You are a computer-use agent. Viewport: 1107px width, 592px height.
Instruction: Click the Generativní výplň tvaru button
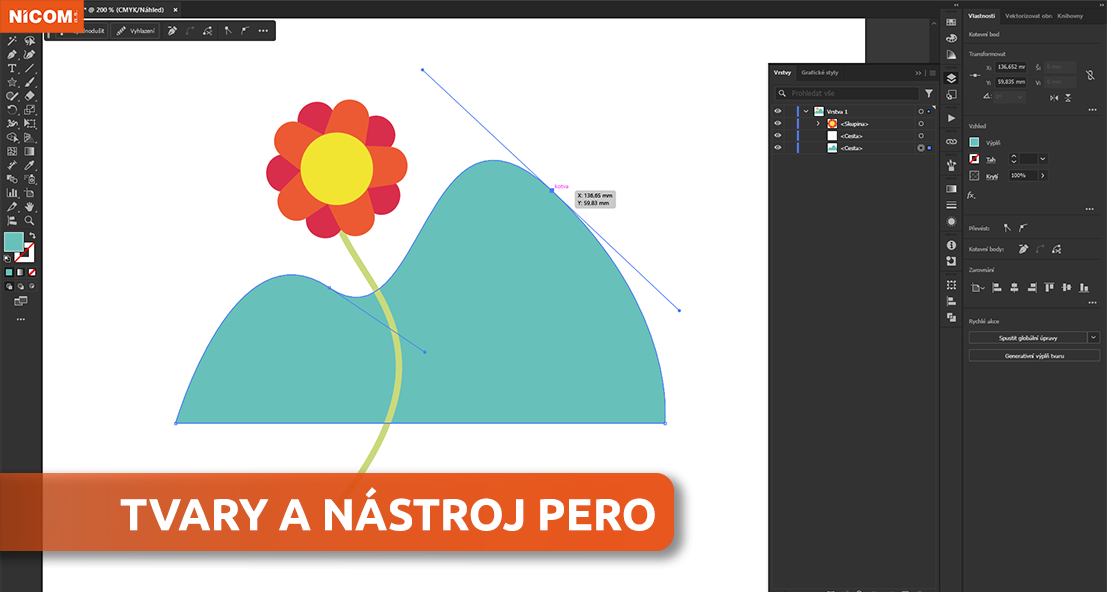pos(1034,355)
